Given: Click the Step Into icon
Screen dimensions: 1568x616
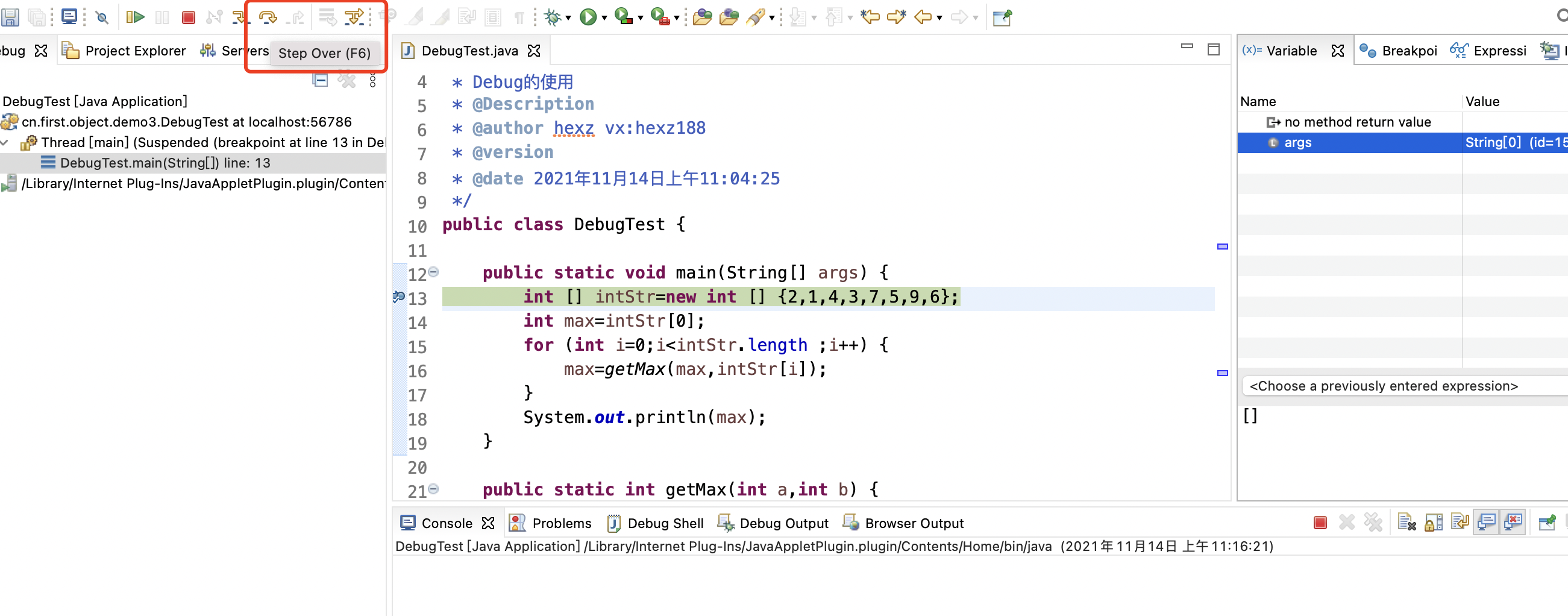Looking at the screenshot, I should point(239,17).
